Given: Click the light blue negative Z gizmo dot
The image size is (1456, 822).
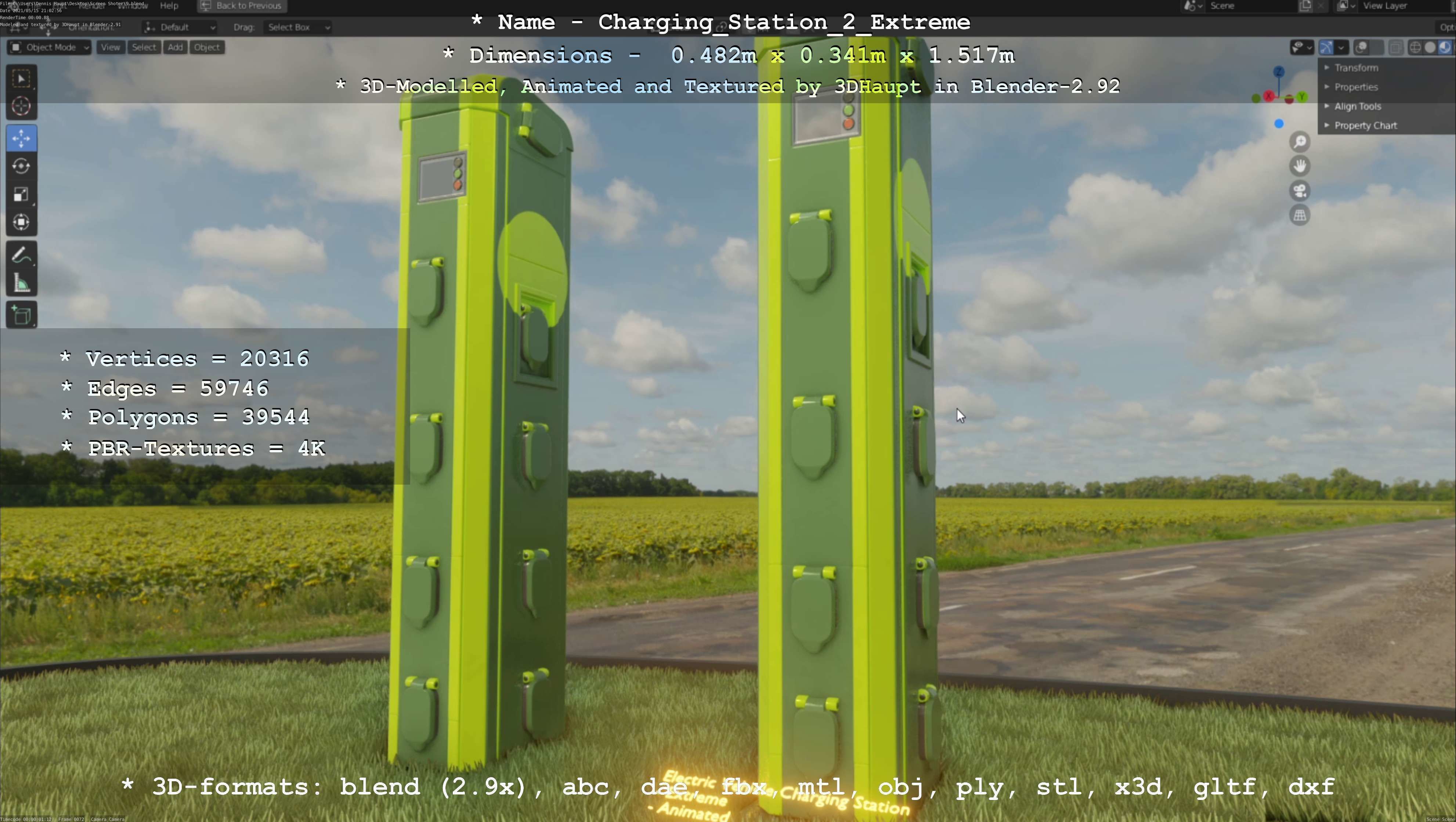Looking at the screenshot, I should pyautogui.click(x=1279, y=124).
